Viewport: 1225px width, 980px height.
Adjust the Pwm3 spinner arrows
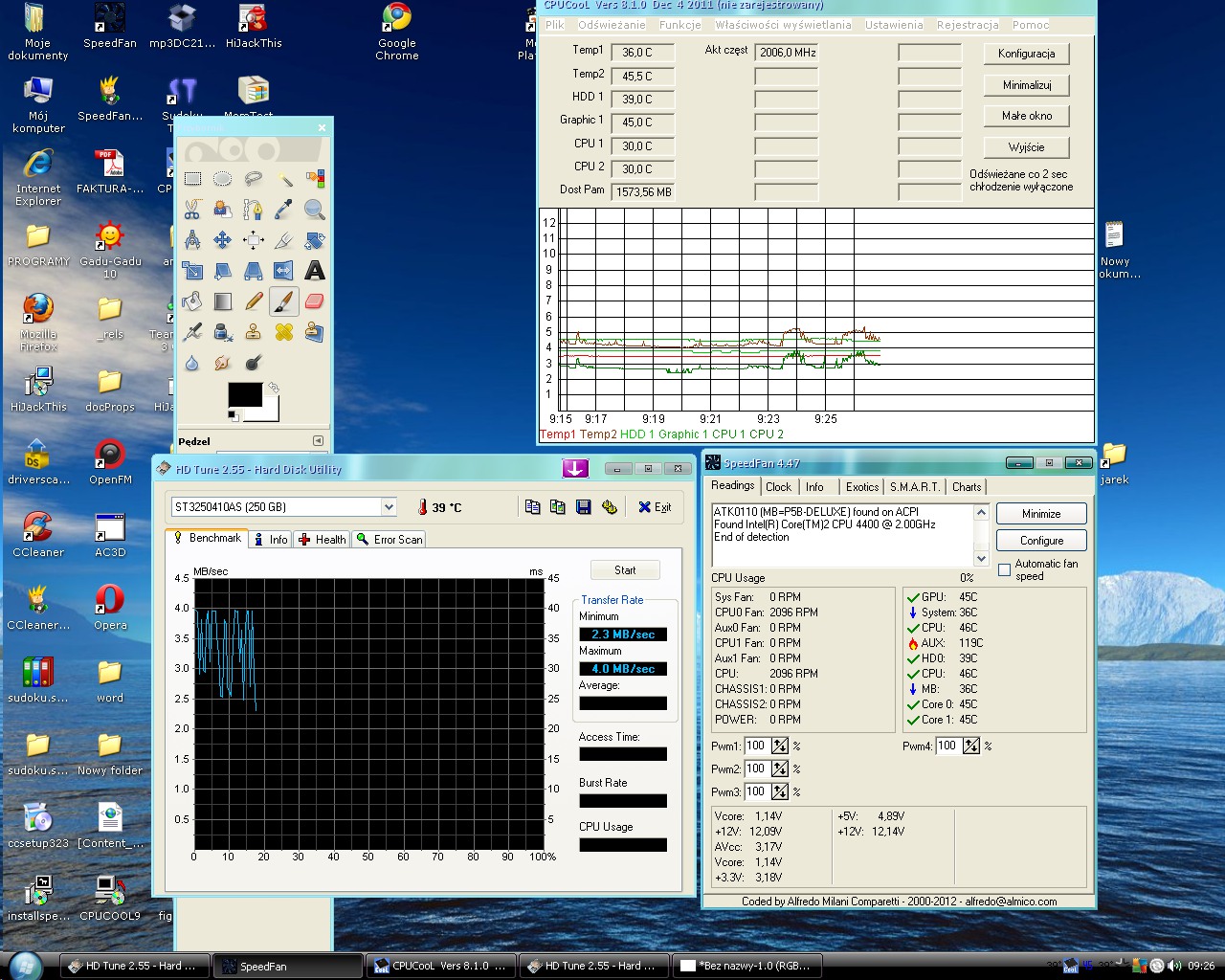780,792
